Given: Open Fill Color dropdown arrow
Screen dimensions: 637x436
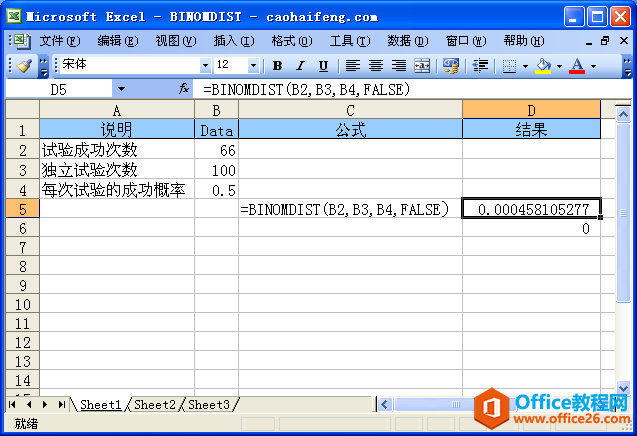Looking at the screenshot, I should pyautogui.click(x=559, y=66).
